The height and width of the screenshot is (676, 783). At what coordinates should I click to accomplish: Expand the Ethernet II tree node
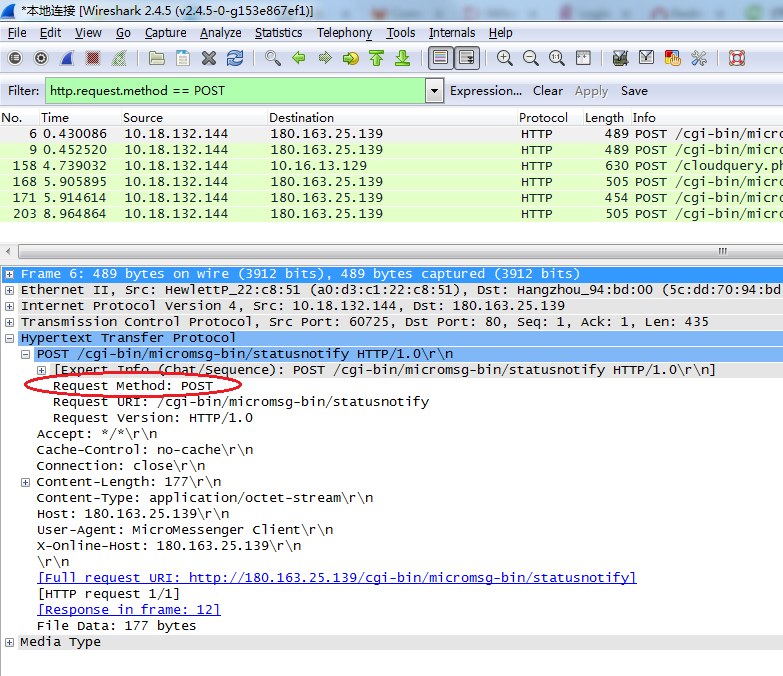point(9,290)
